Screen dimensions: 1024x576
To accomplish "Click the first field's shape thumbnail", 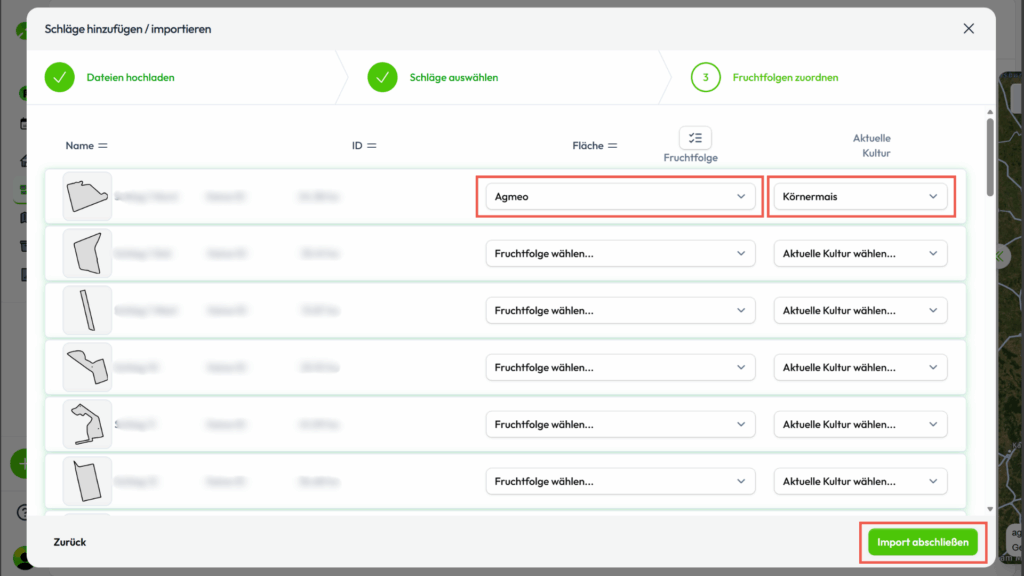I will [x=87, y=196].
